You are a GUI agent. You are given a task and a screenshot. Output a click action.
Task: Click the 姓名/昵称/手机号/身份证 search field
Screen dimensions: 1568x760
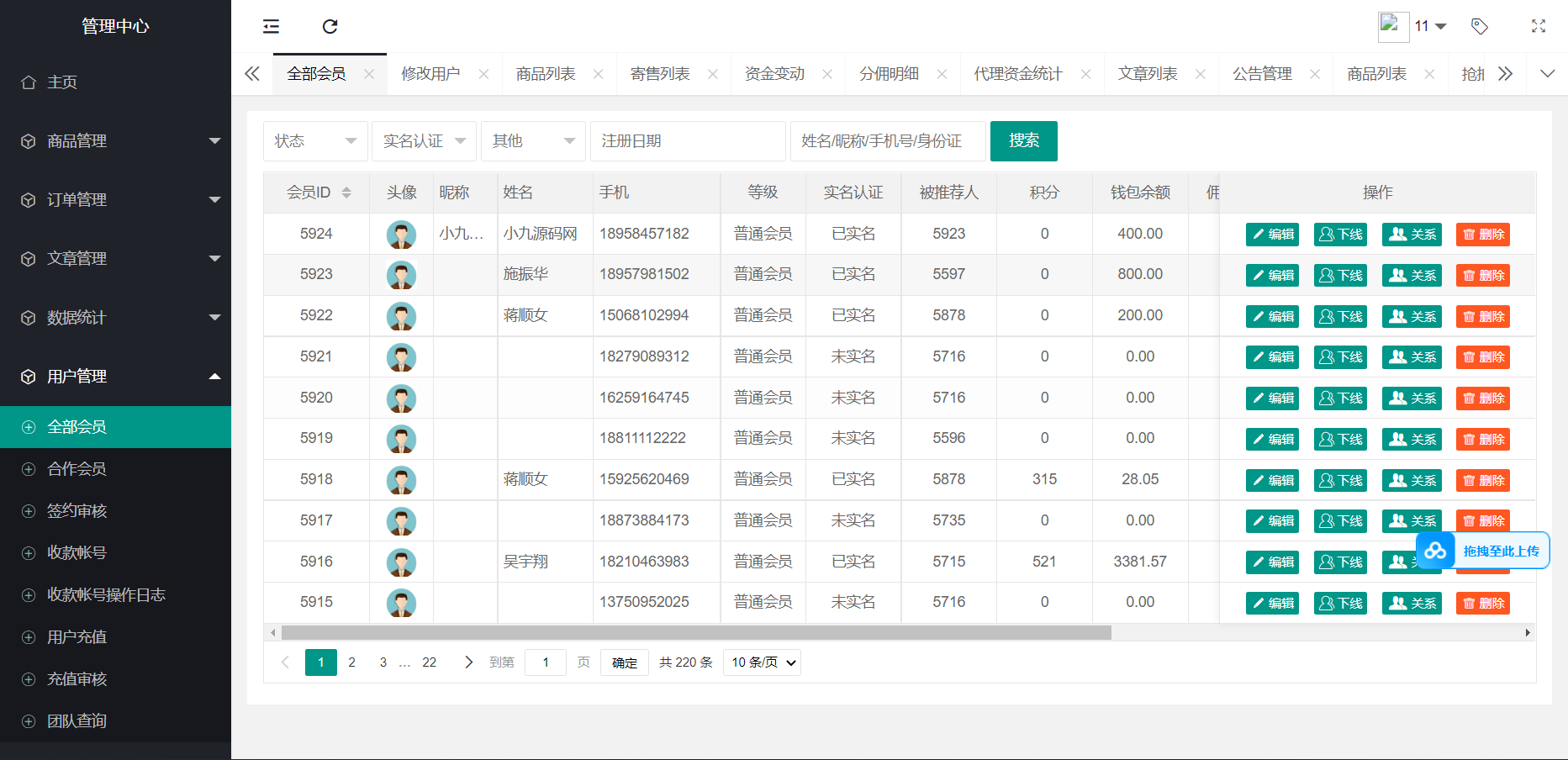click(888, 141)
